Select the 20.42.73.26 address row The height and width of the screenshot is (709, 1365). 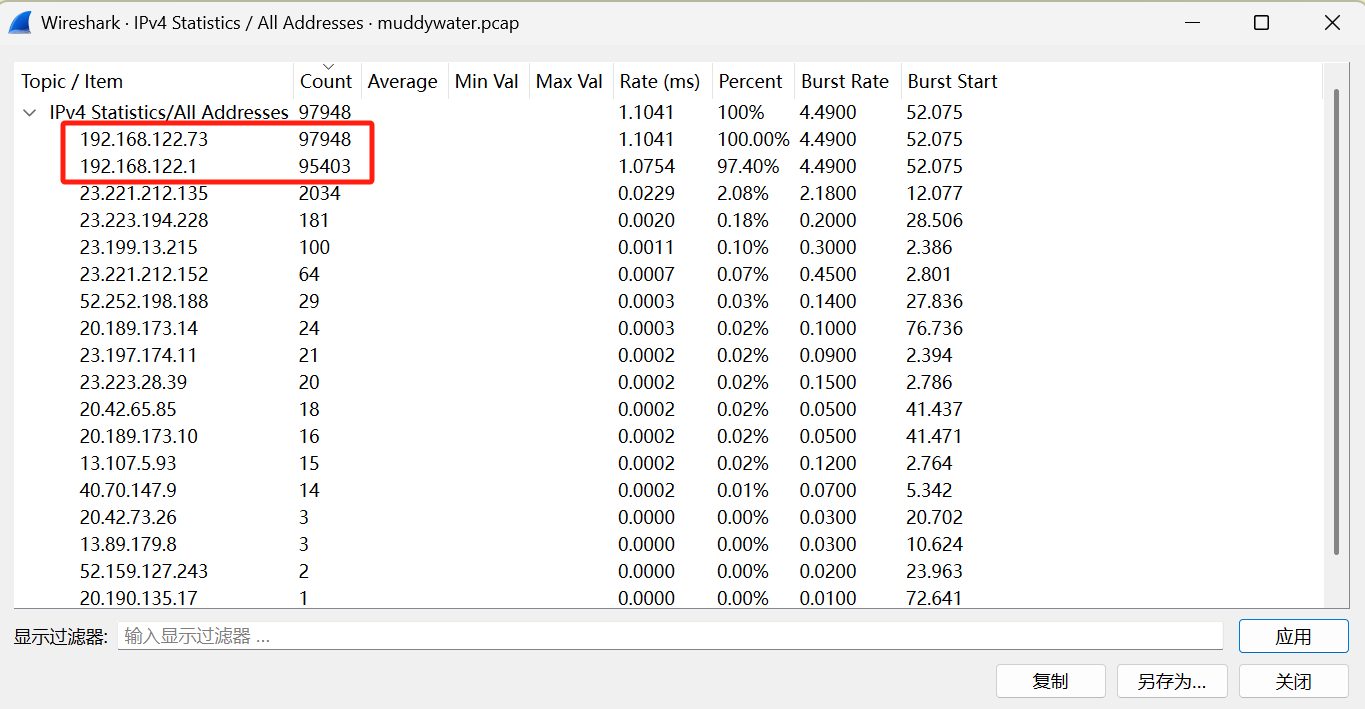coord(668,517)
